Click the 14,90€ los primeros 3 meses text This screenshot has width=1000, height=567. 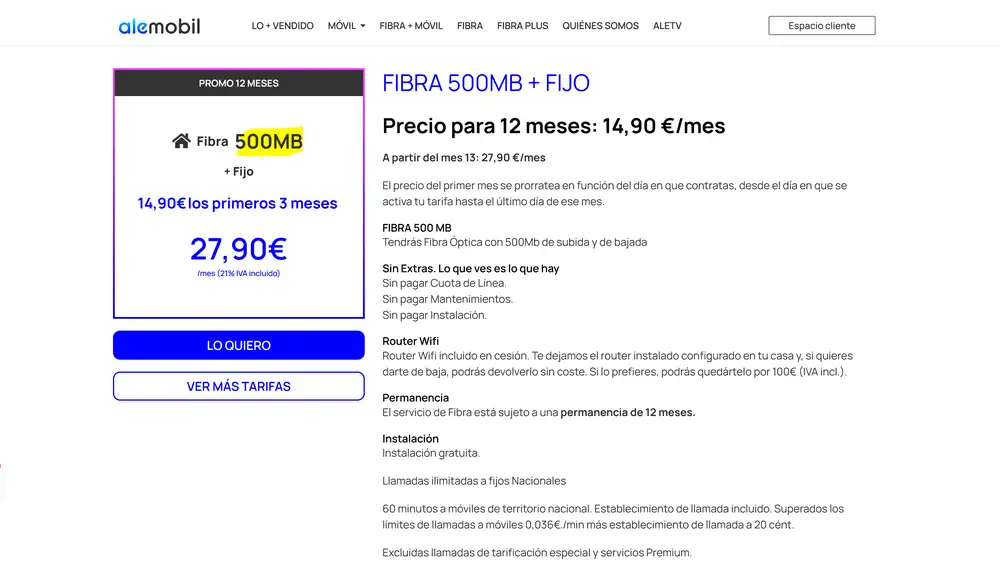(x=238, y=204)
